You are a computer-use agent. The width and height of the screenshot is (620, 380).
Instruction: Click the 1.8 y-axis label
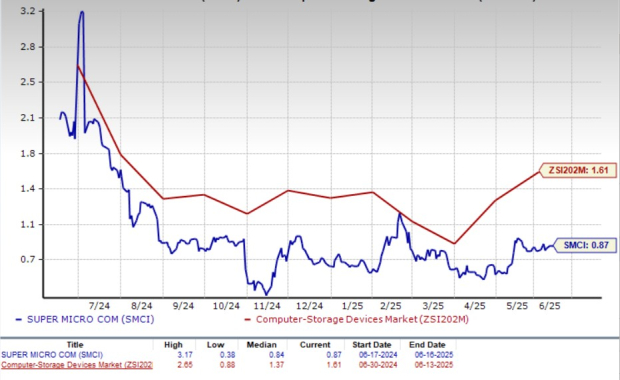click(27, 153)
